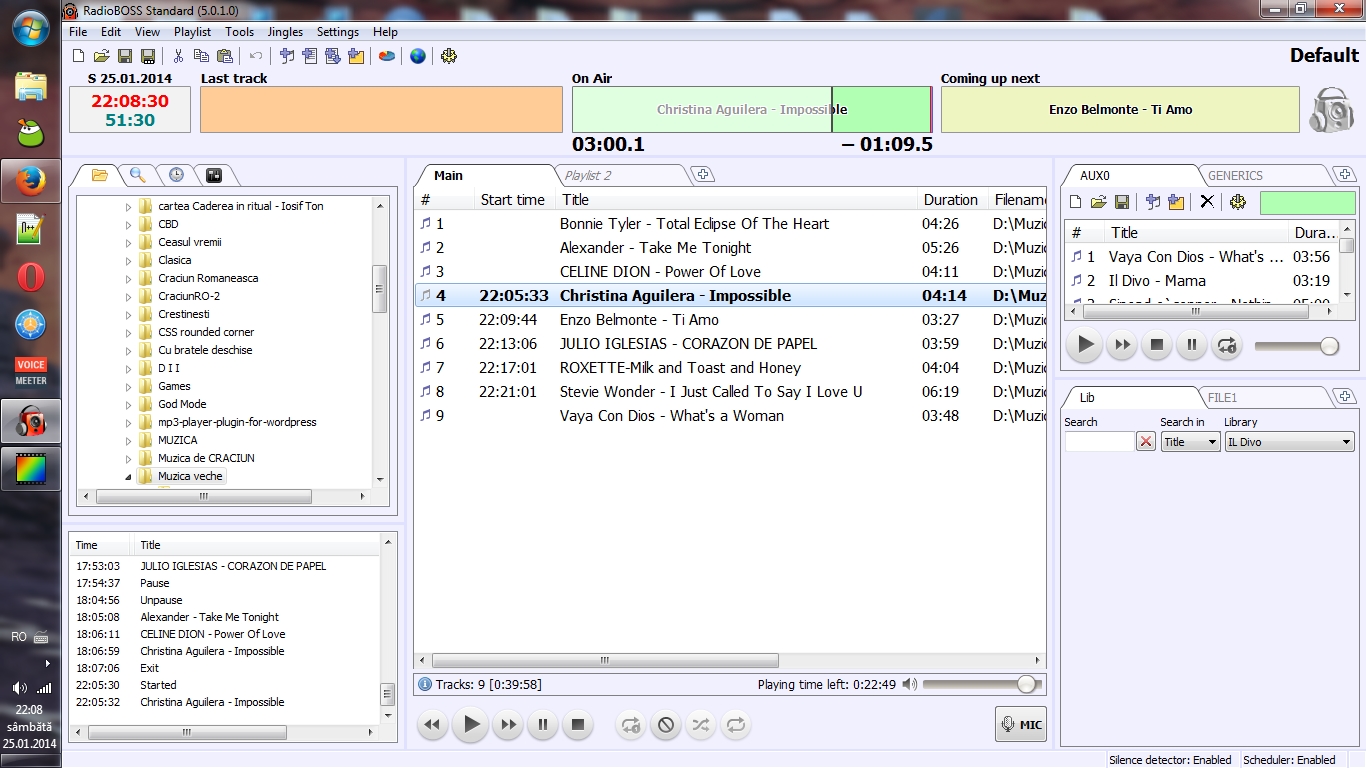
Task: Toggle repeat-one track in main player
Action: [x=631, y=725]
